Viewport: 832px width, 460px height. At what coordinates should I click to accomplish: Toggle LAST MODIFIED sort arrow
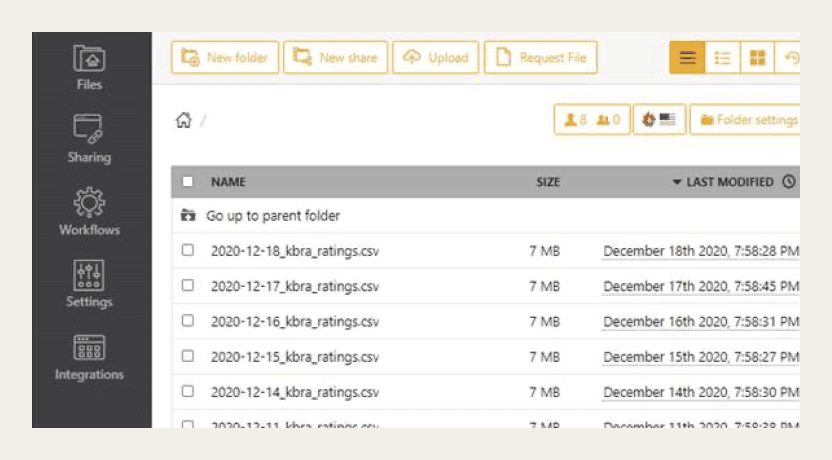[x=677, y=182]
